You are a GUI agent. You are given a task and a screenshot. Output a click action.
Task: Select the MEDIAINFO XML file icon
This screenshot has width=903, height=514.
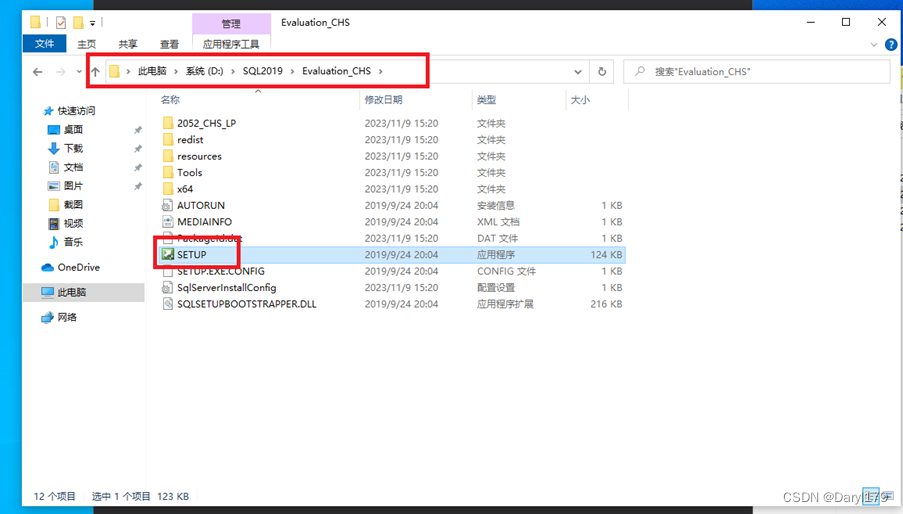click(168, 222)
